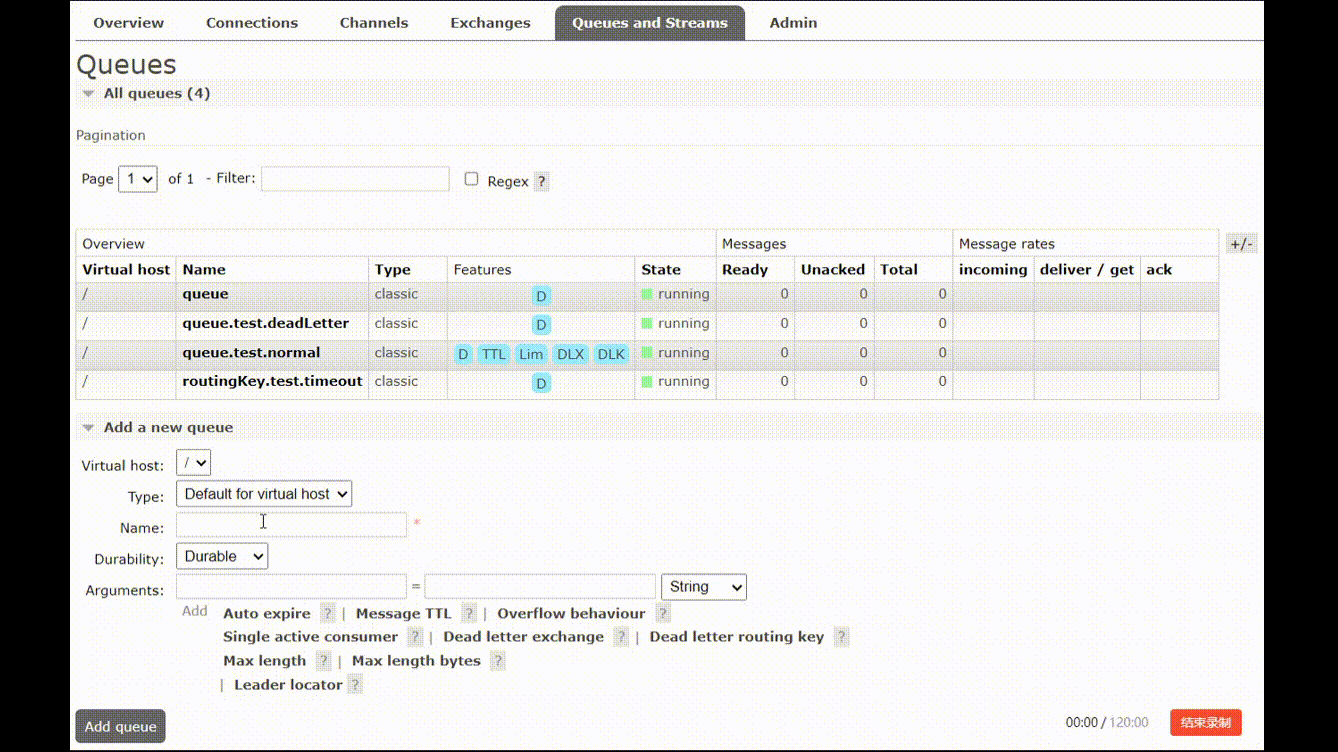The image size is (1338, 752).
Task: Open help for Leader locator argument
Action: [x=355, y=685]
